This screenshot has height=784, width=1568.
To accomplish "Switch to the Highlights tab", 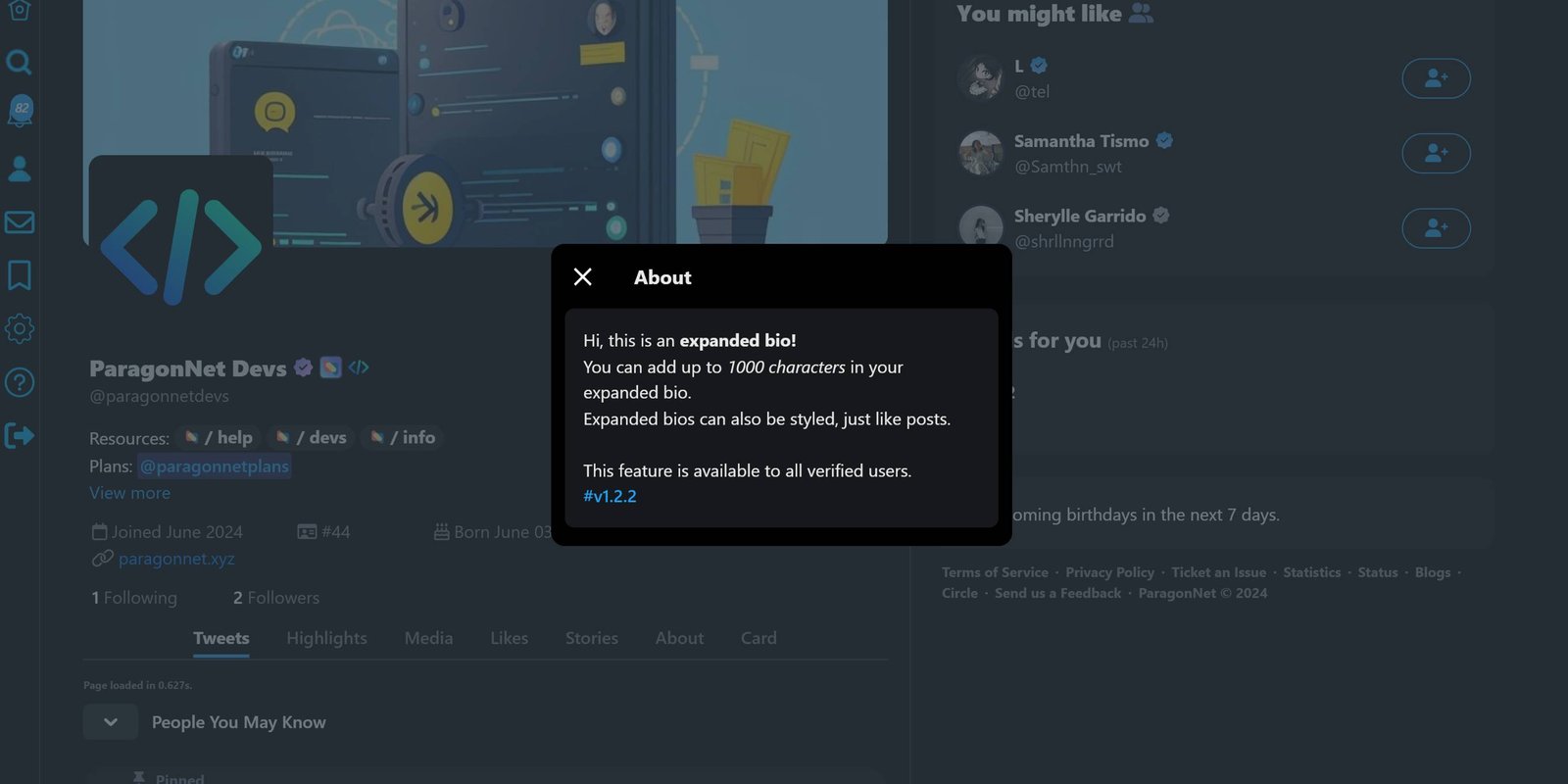I will pos(326,638).
